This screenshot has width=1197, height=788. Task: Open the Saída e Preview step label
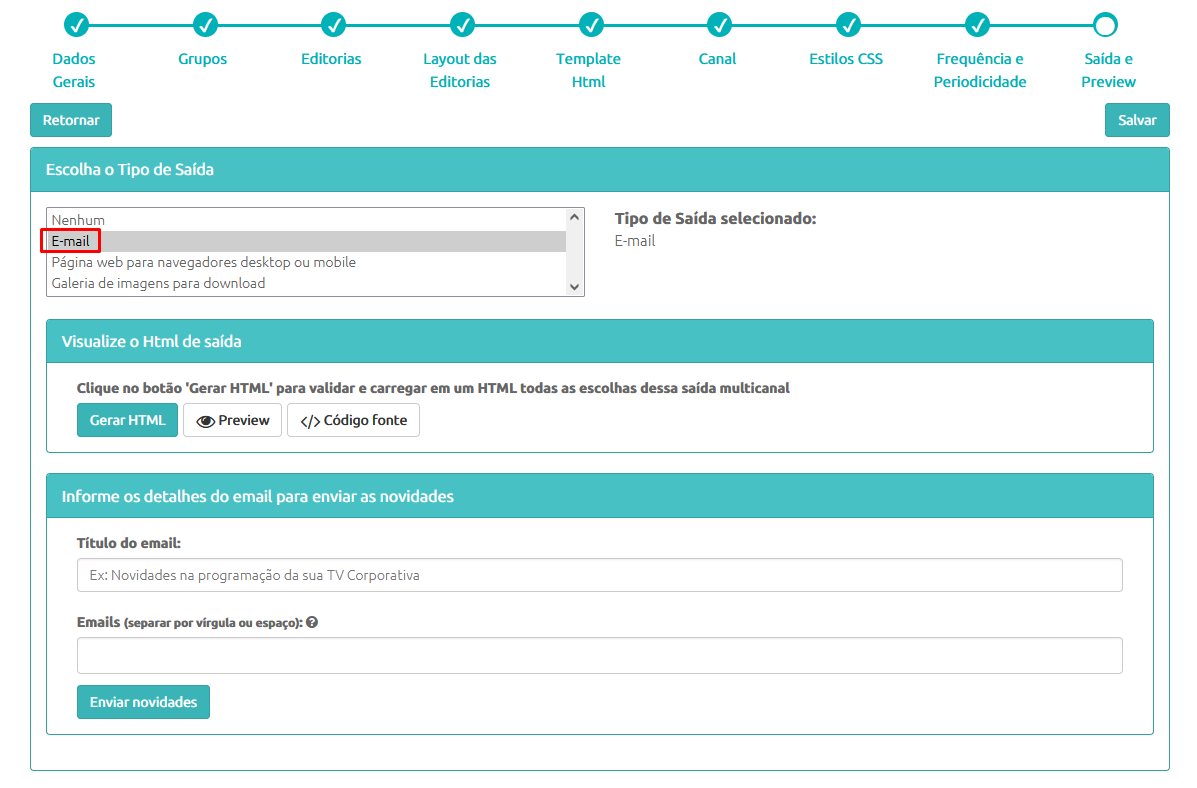click(1108, 70)
